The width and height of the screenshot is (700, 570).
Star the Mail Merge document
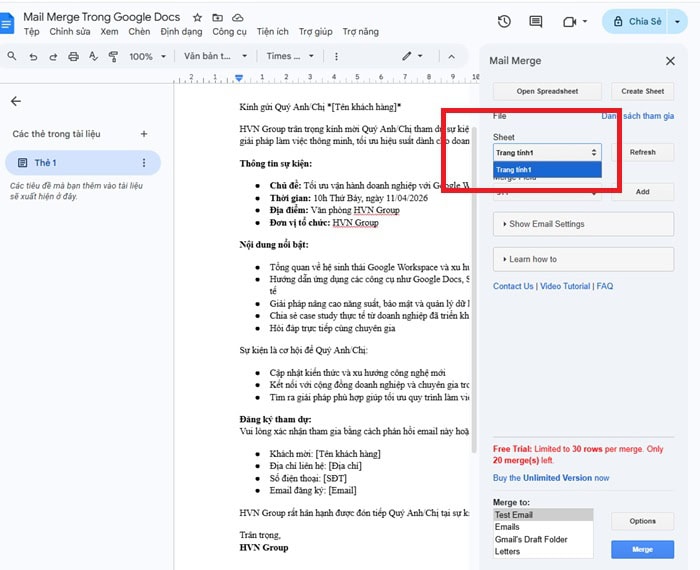(197, 17)
